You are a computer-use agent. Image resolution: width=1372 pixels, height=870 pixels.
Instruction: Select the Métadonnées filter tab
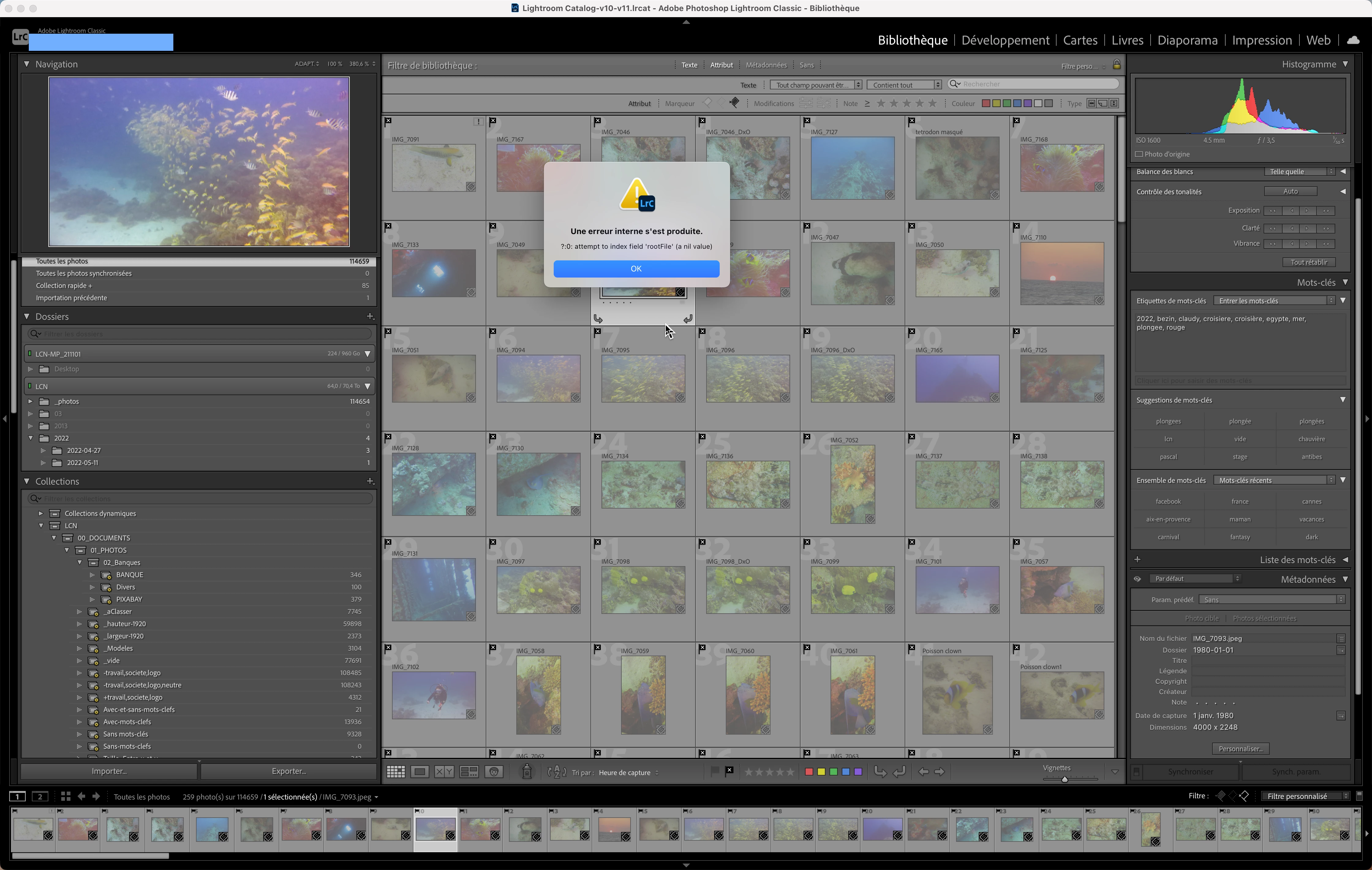pyautogui.click(x=766, y=65)
